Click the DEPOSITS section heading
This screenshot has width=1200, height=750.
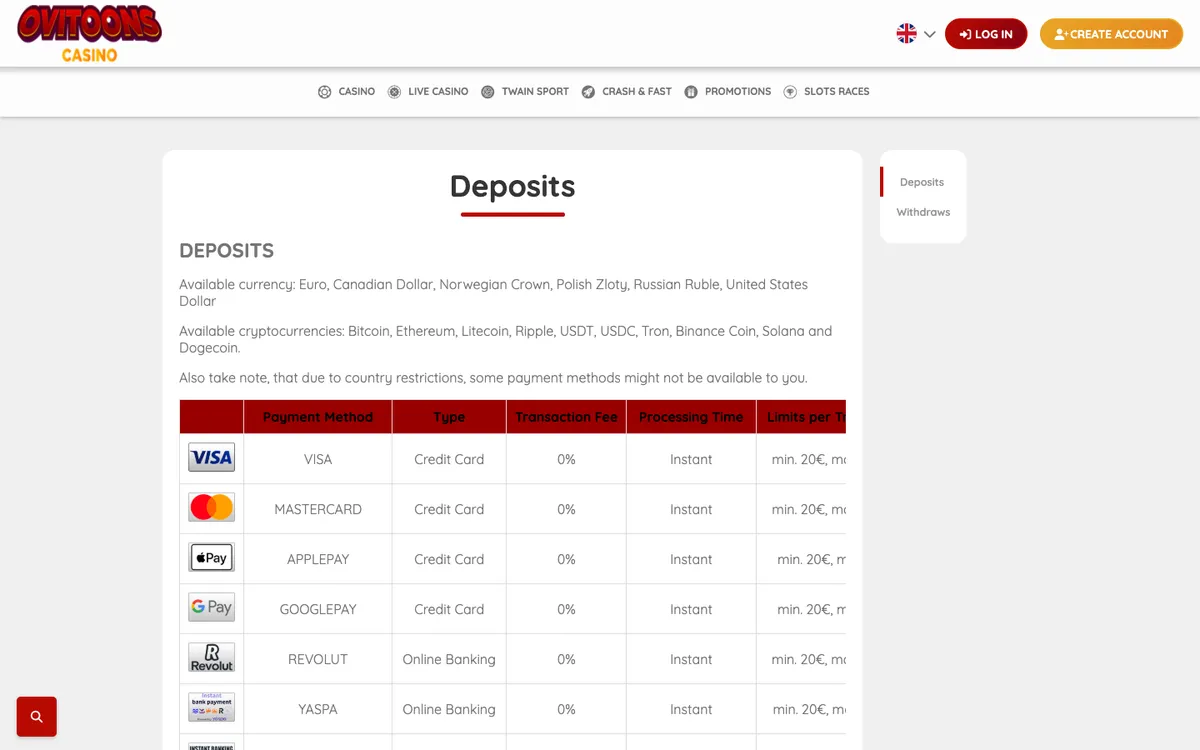pyautogui.click(x=227, y=251)
